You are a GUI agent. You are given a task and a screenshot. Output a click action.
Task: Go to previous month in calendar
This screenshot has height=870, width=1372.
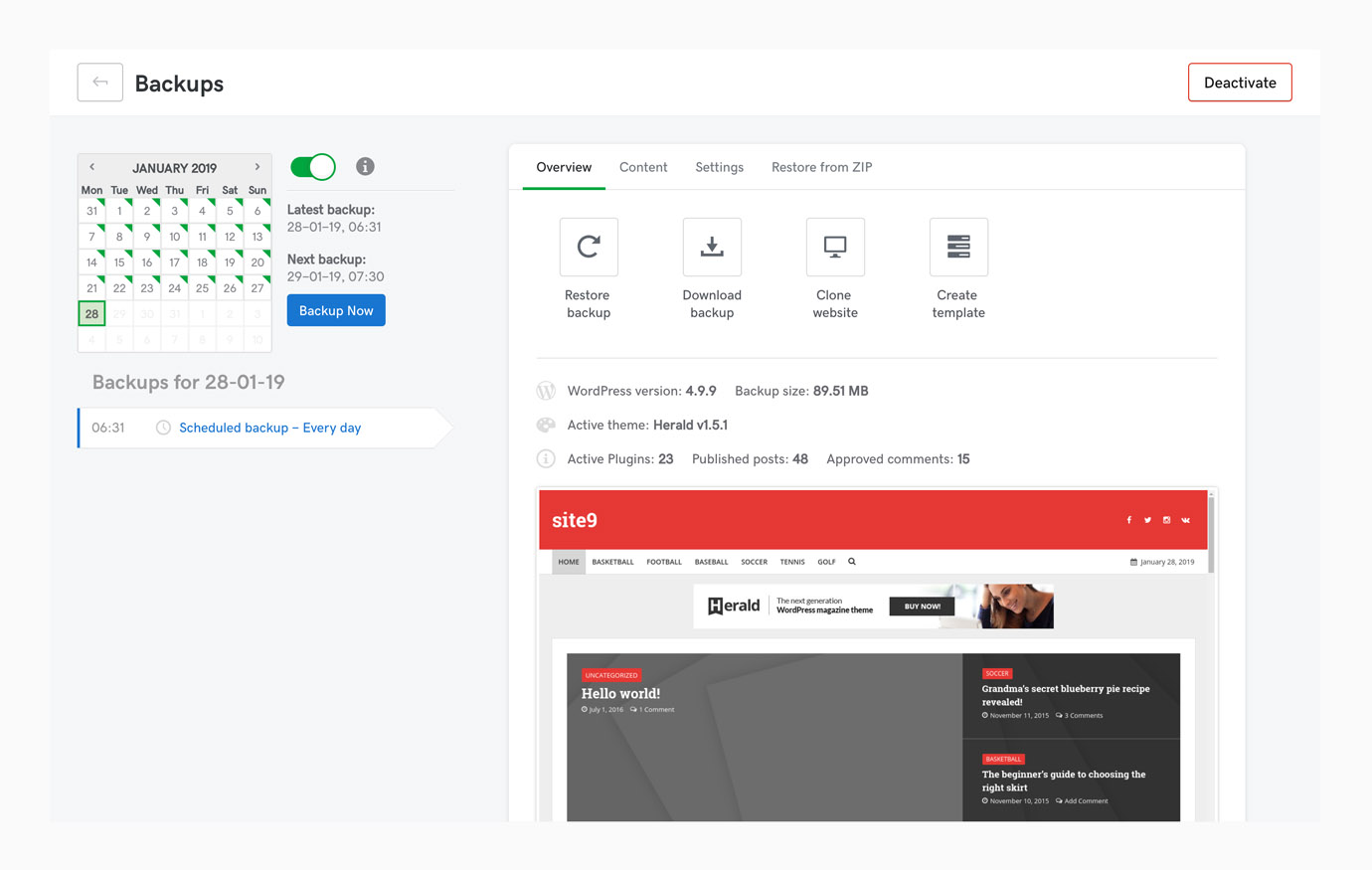click(91, 167)
